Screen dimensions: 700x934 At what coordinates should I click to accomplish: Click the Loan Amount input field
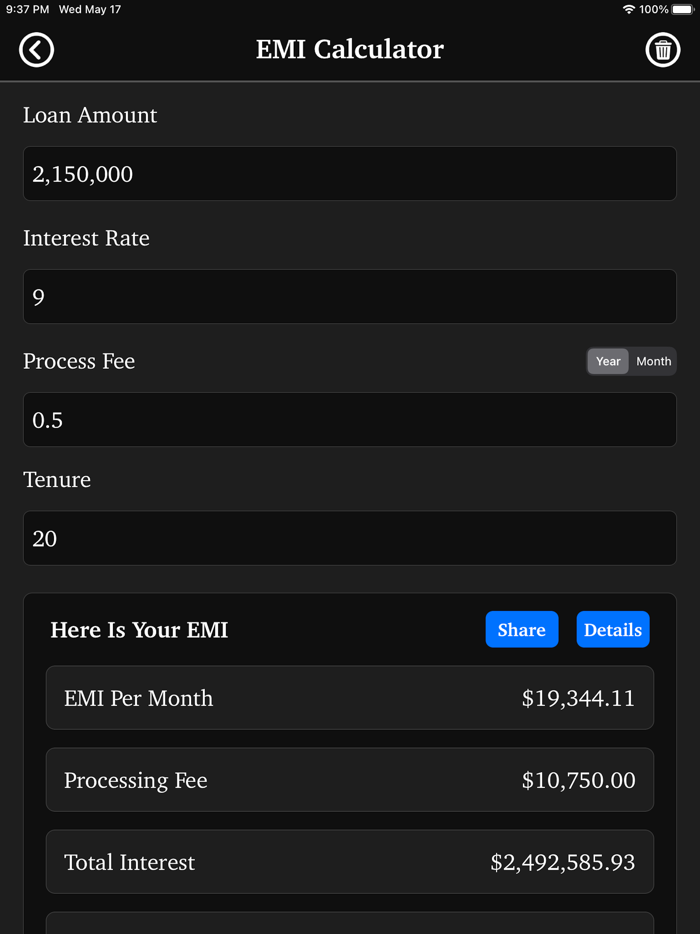[x=350, y=173]
